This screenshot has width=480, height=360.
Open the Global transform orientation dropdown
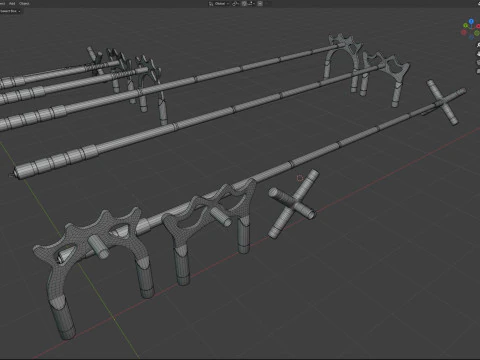pyautogui.click(x=219, y=4)
